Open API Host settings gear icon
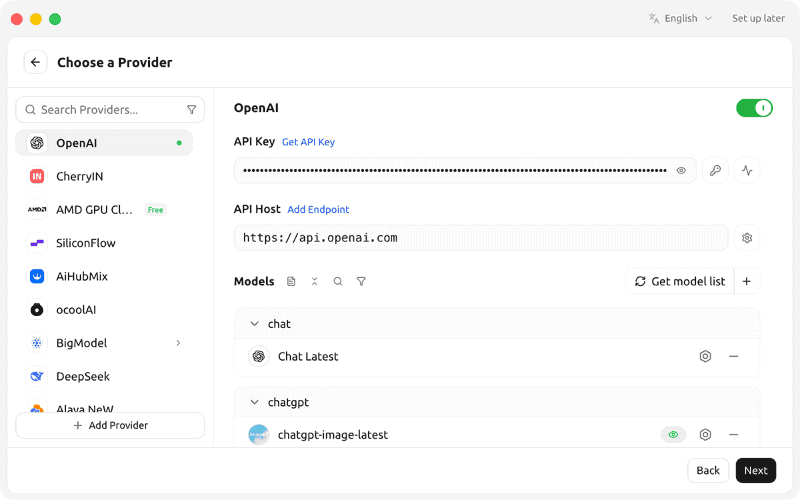 [x=747, y=238]
